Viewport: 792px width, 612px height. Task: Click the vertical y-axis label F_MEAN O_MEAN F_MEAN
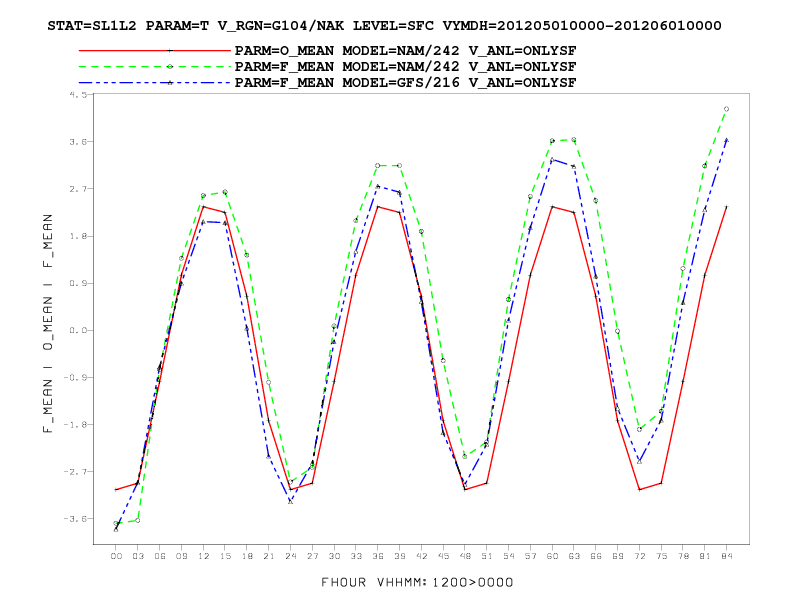[x=48, y=323]
